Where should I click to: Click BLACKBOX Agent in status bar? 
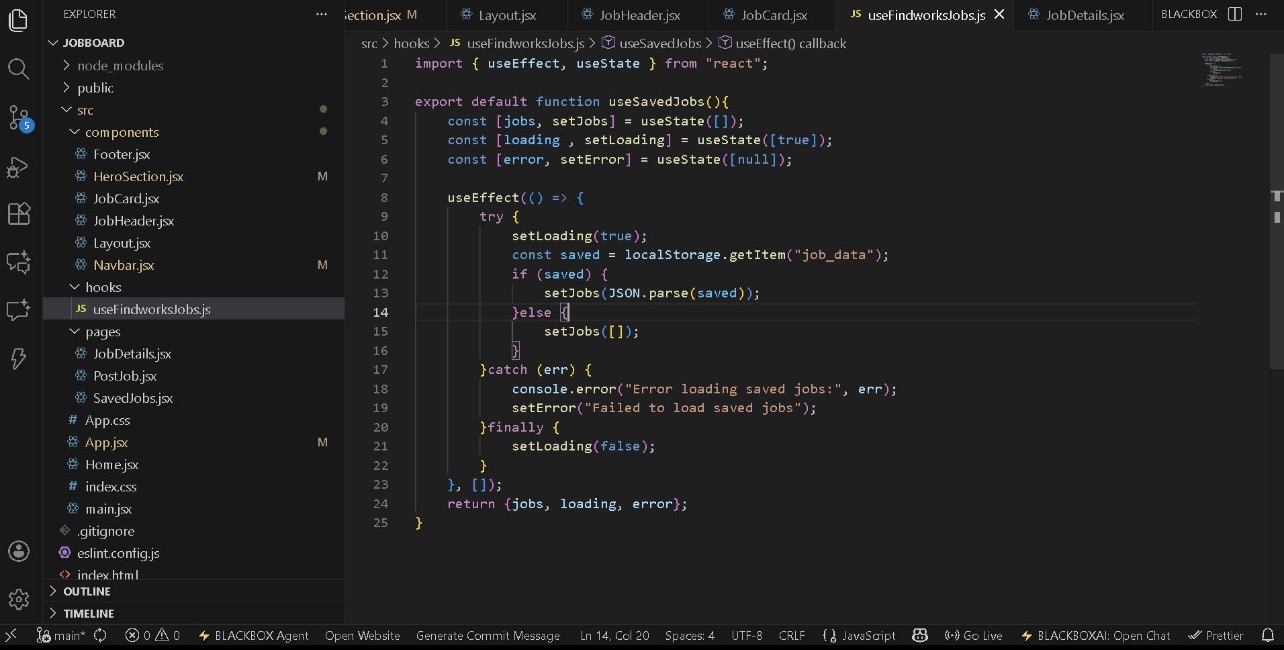tap(254, 635)
